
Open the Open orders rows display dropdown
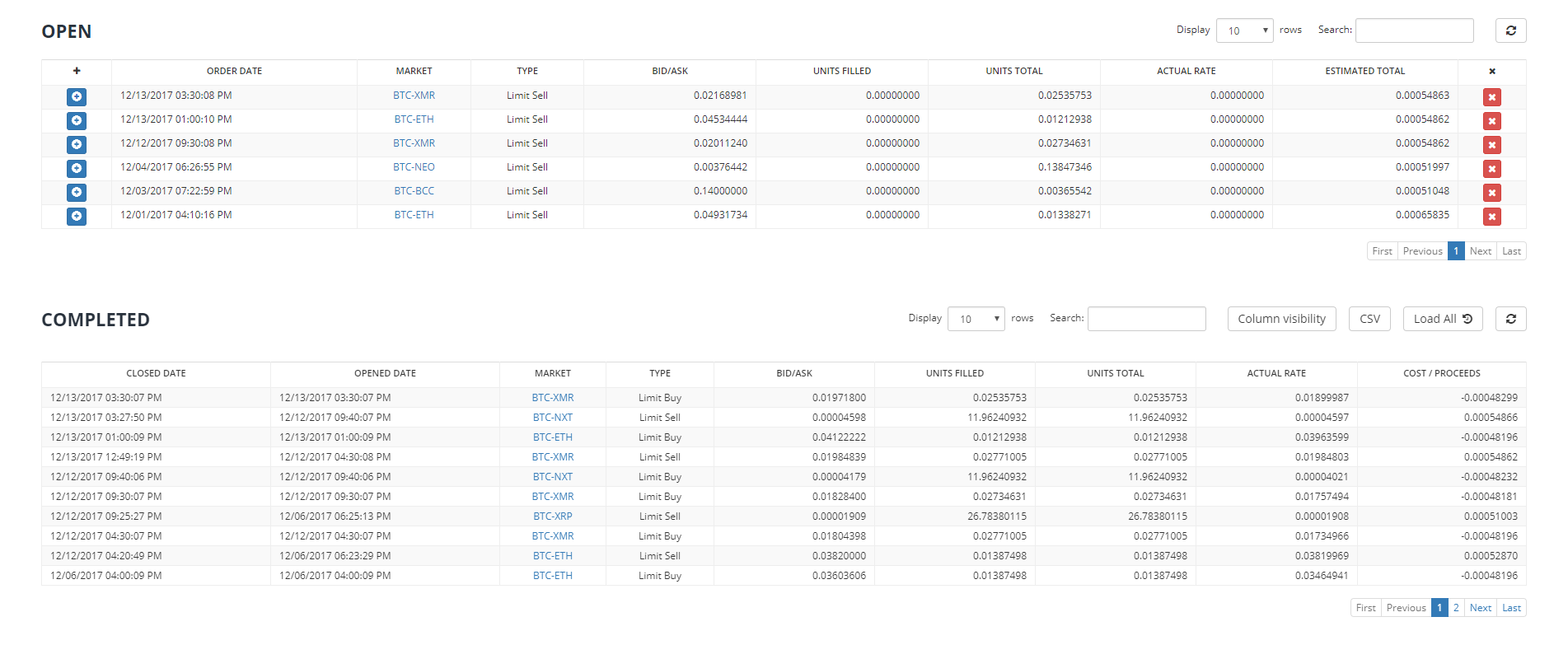coord(1244,30)
